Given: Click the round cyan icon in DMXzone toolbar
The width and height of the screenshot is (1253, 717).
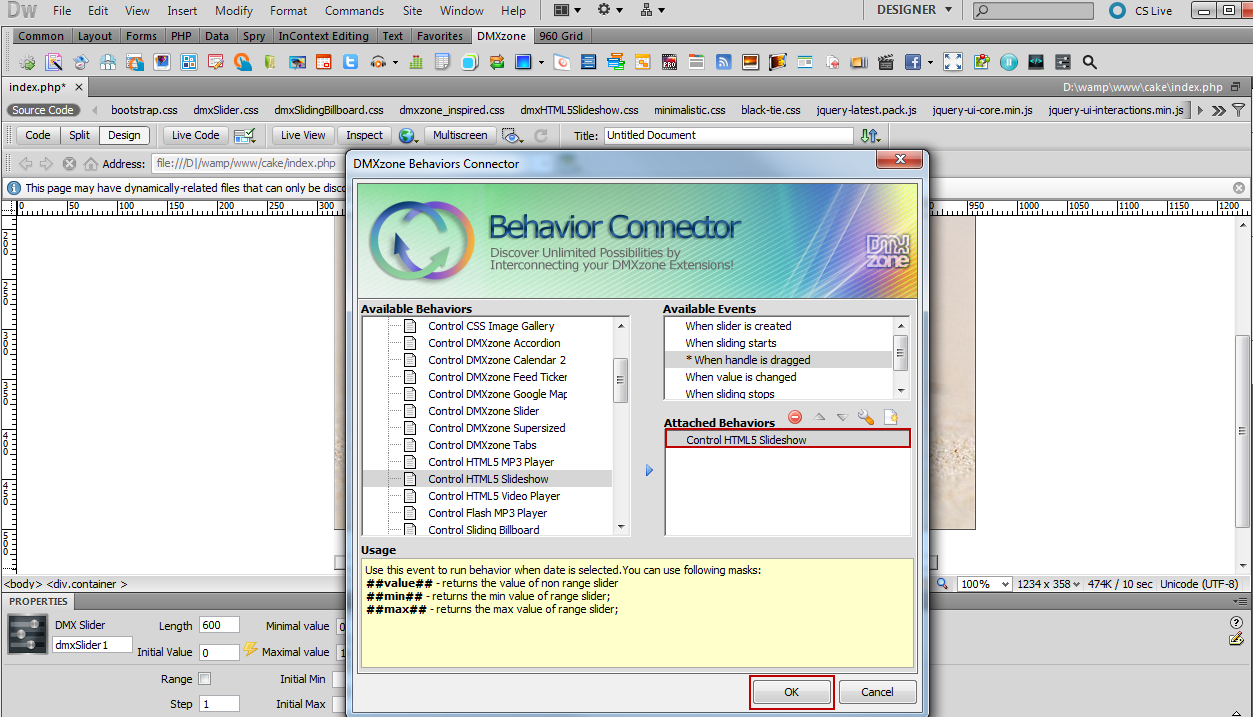Looking at the screenshot, I should tap(1009, 62).
